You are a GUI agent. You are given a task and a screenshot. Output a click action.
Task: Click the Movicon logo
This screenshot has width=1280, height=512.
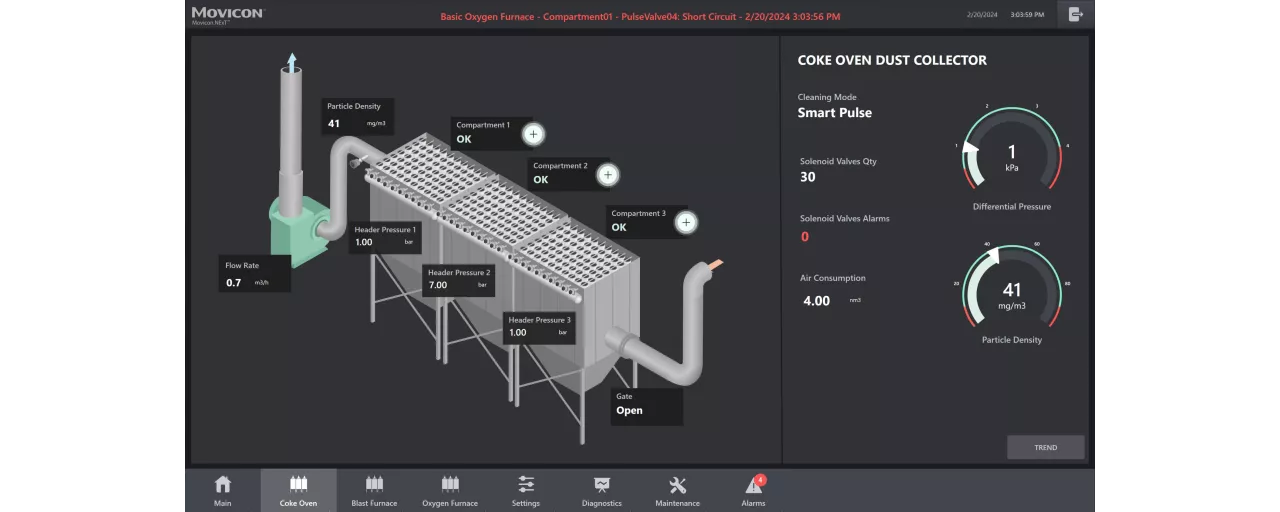click(x=227, y=14)
